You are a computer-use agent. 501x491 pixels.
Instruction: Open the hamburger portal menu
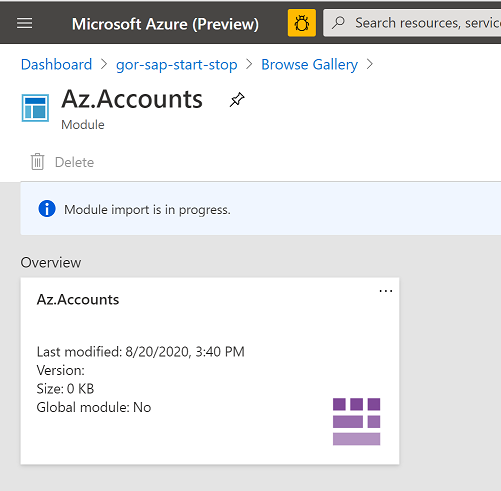tap(25, 23)
